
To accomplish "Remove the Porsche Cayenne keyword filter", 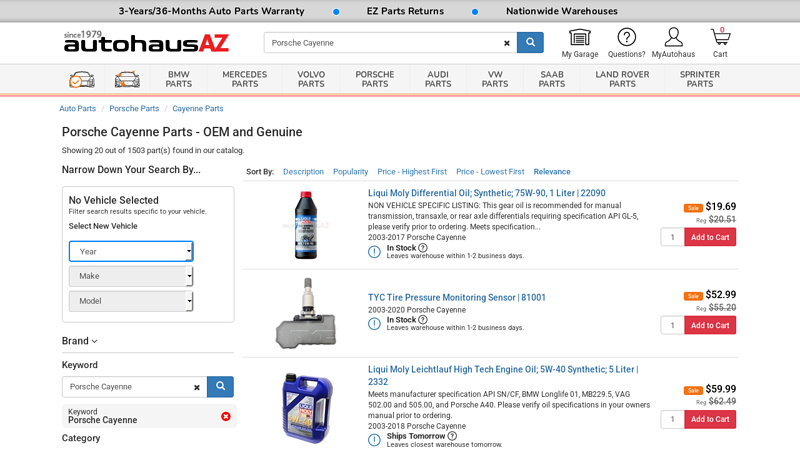I will 226,416.
